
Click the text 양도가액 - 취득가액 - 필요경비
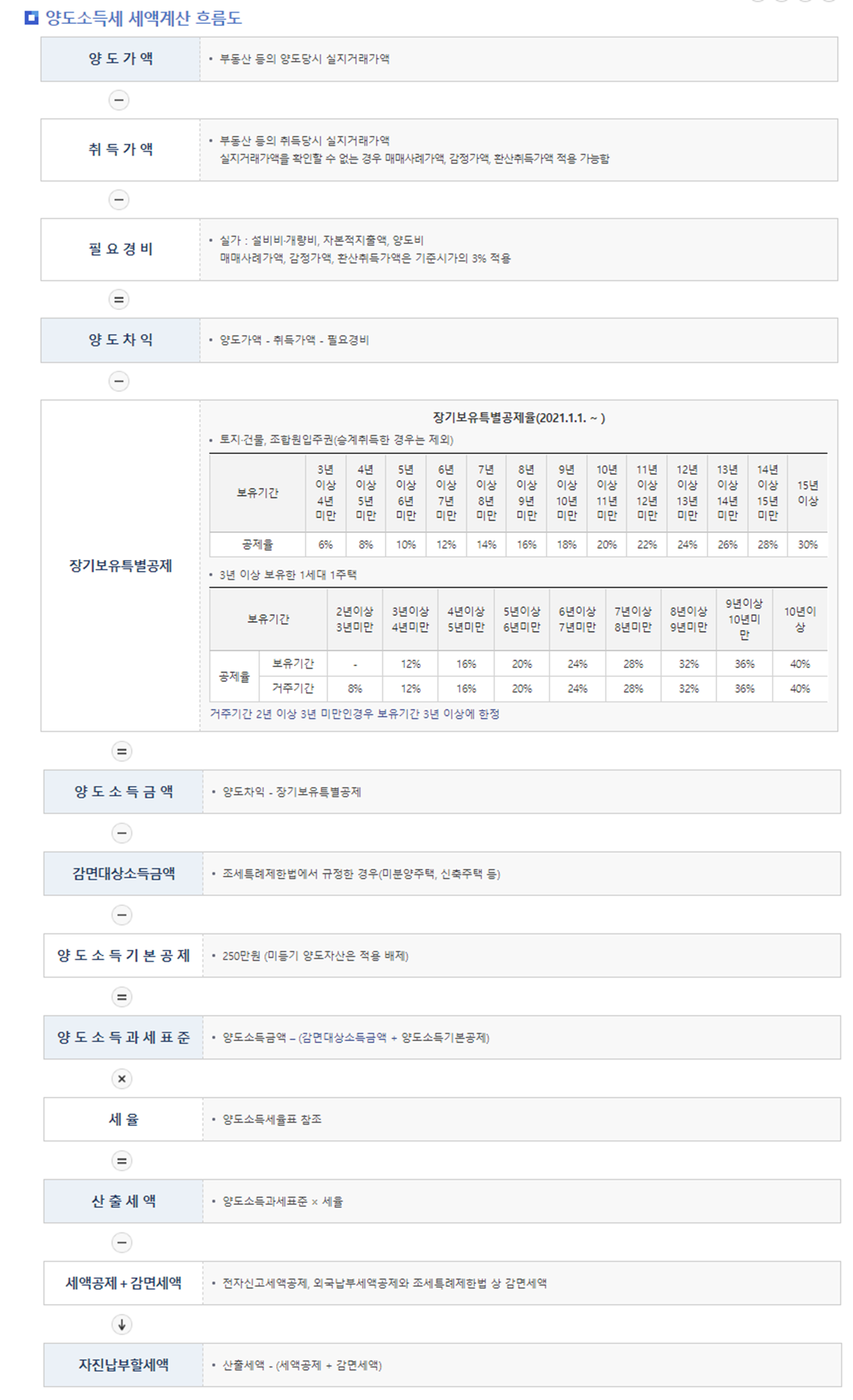[x=294, y=340]
